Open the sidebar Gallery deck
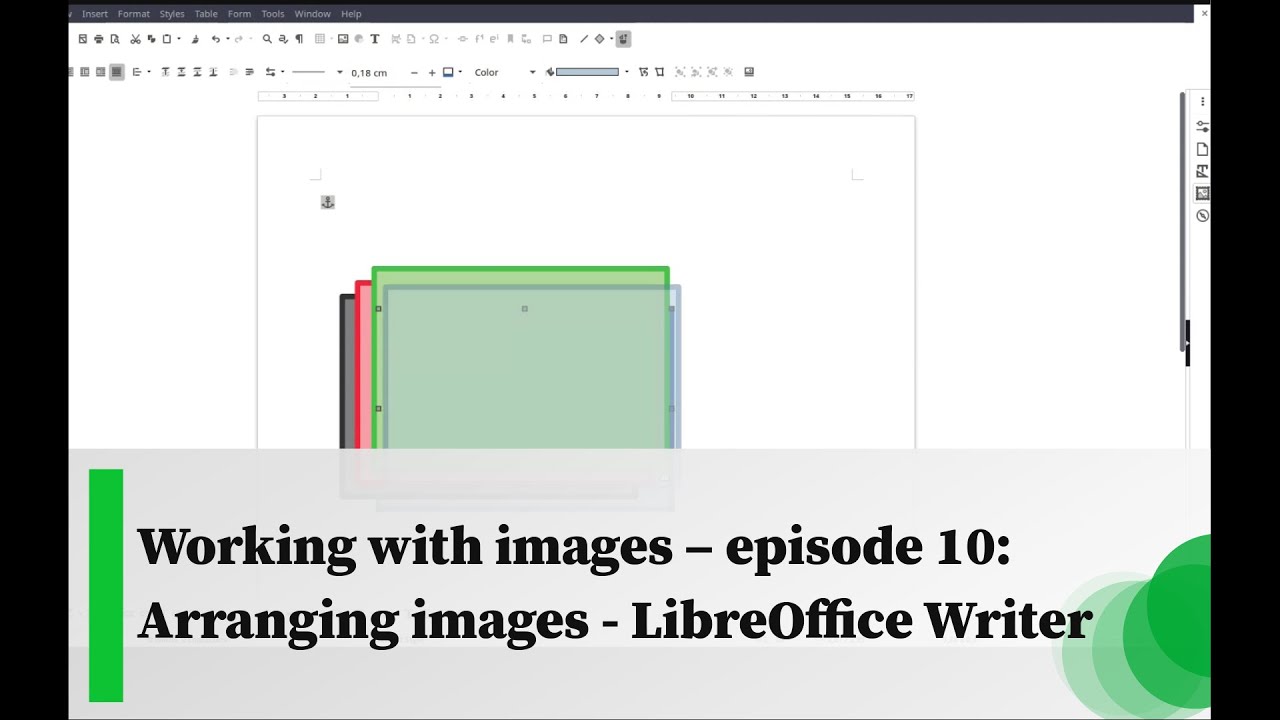Viewport: 1280px width, 720px height. point(1203,193)
